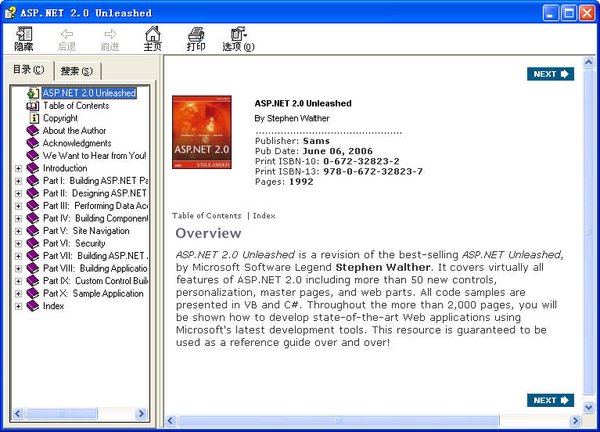Click tree pane scroll-right arrow

point(141,414)
